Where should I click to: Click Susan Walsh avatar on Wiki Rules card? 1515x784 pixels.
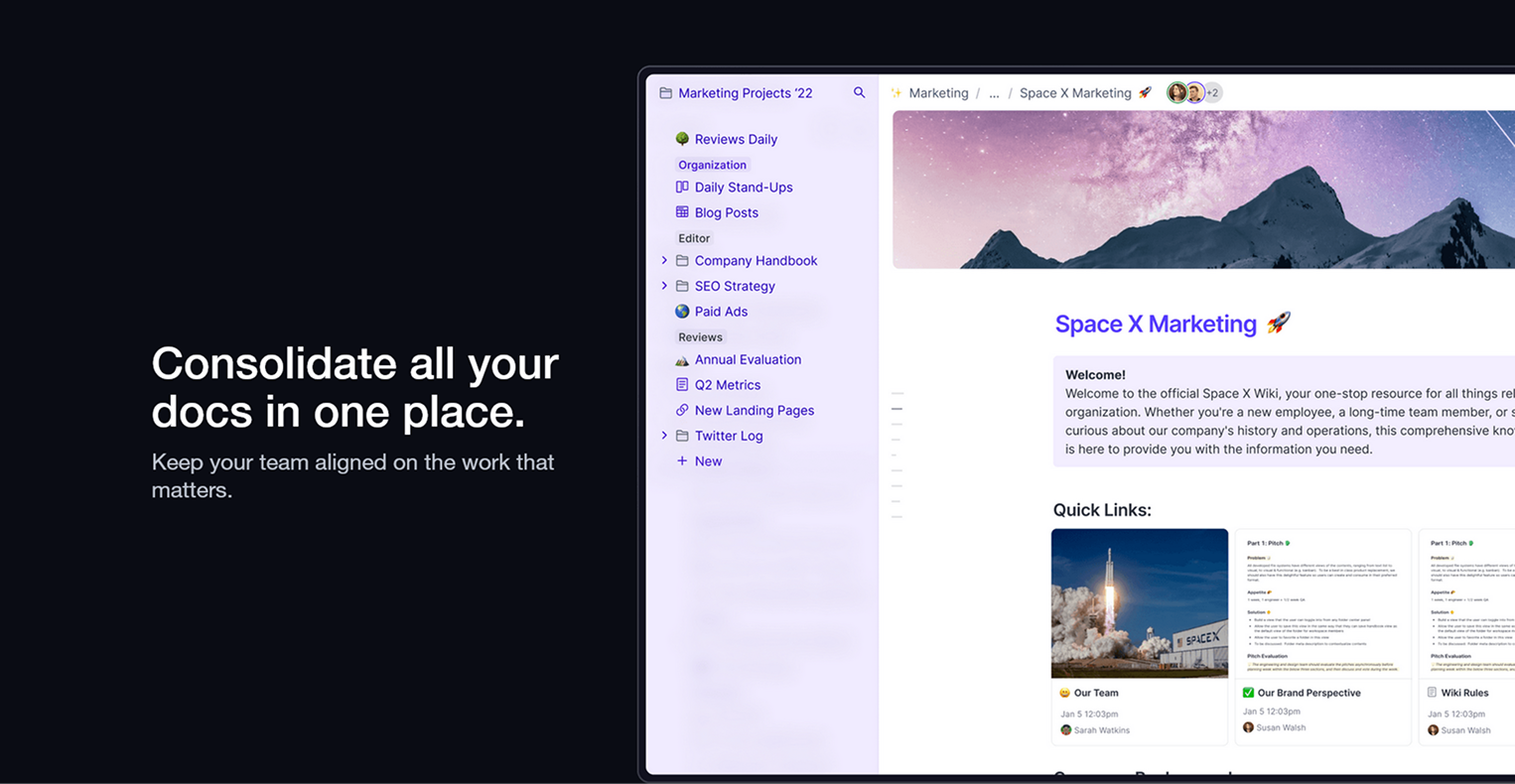1433,729
